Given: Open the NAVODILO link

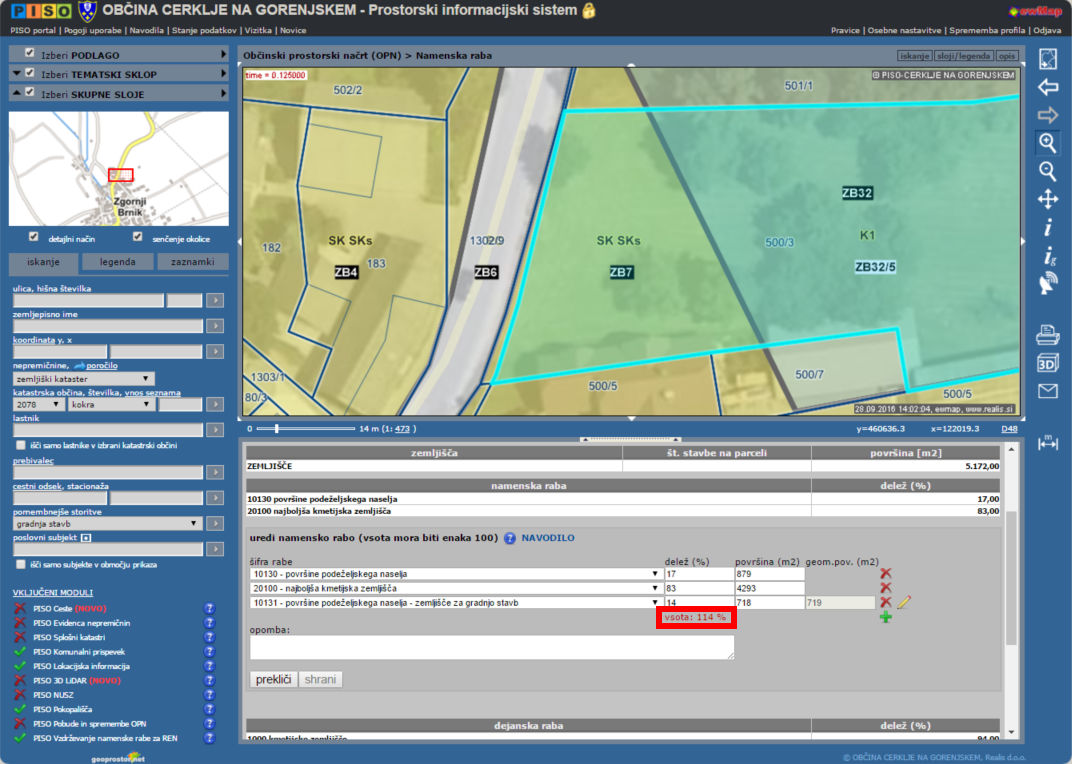Looking at the screenshot, I should tap(547, 538).
